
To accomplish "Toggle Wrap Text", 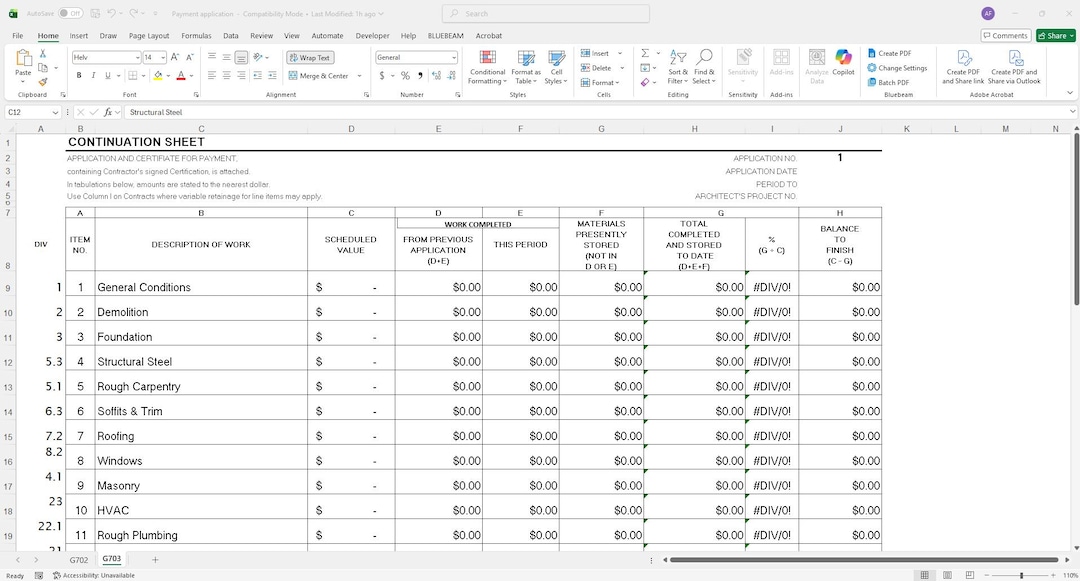I will click(x=310, y=58).
